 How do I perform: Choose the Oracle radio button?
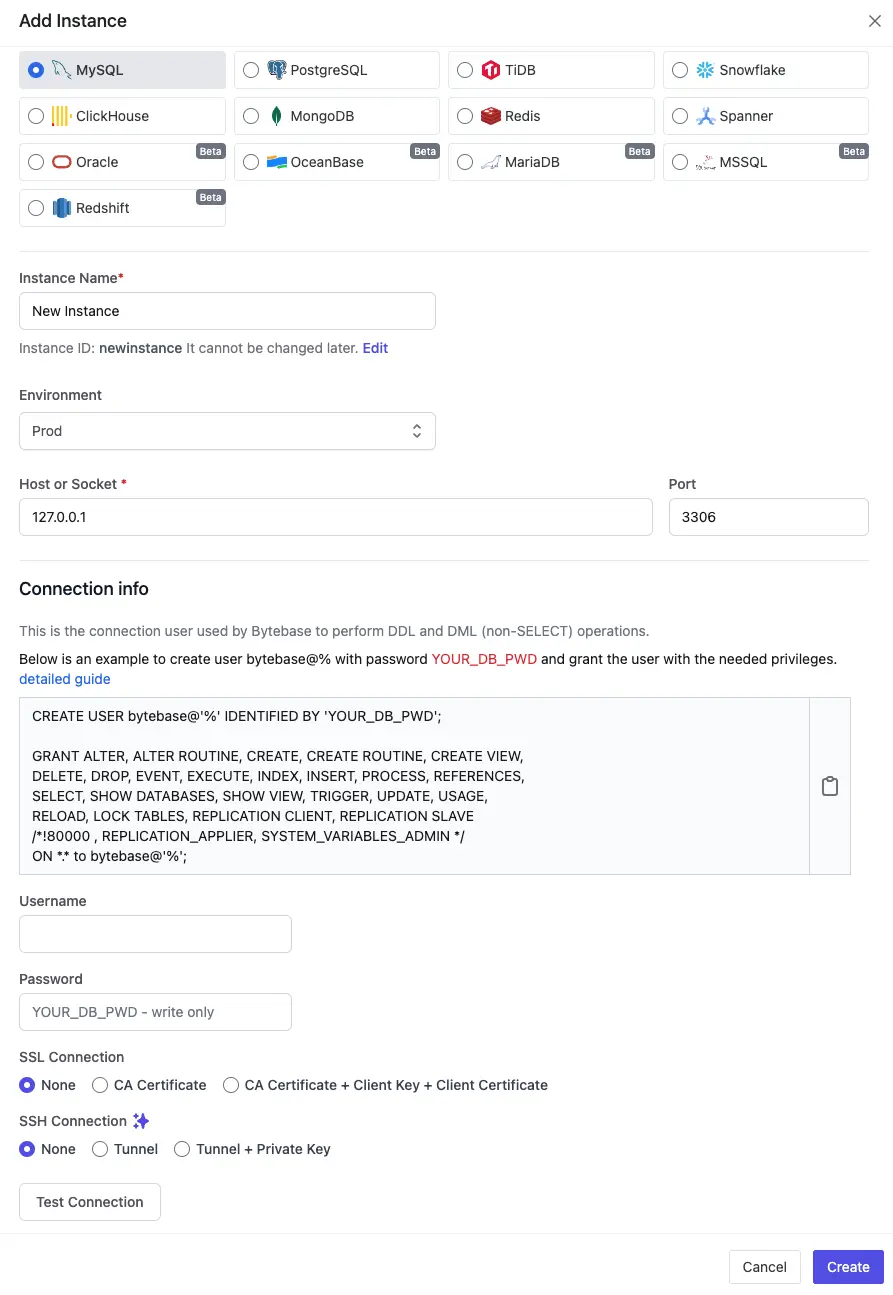(x=36, y=162)
